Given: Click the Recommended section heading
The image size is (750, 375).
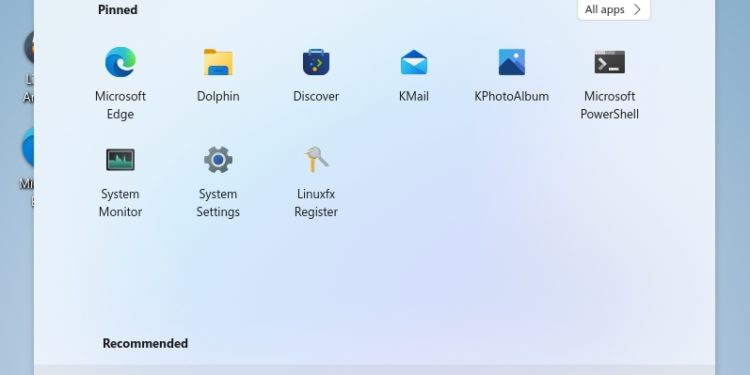Looking at the screenshot, I should 145,343.
